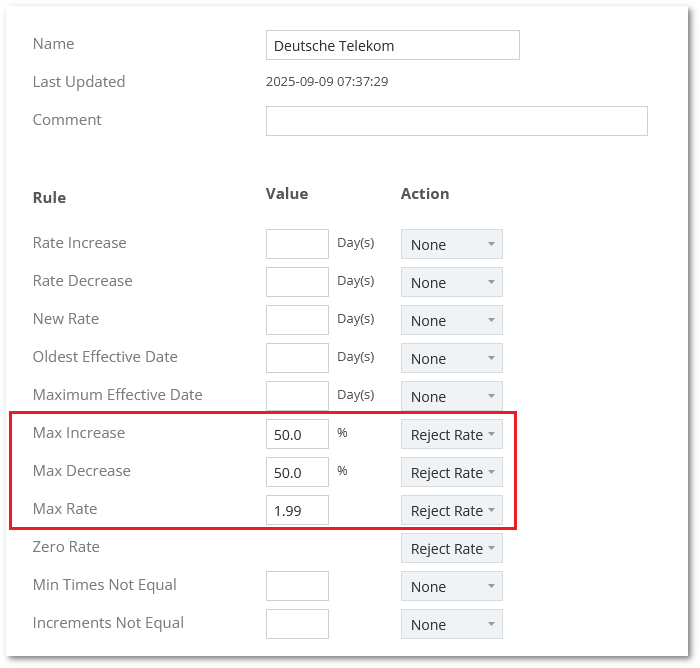Open the Rate Increase action dropdown
Screen dimensions: 700x668
tap(451, 244)
